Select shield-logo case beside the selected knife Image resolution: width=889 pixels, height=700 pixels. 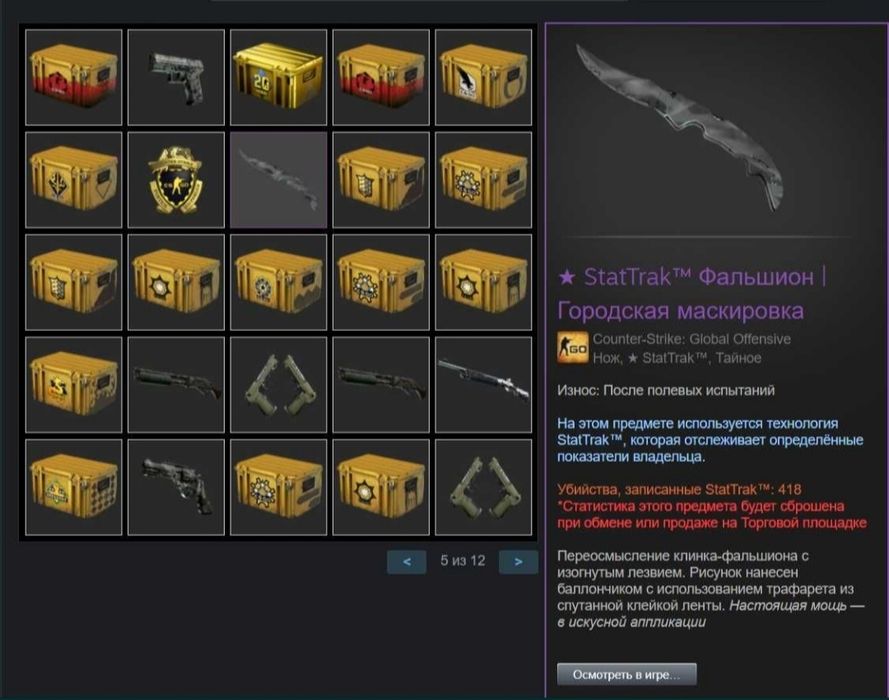[x=381, y=180]
